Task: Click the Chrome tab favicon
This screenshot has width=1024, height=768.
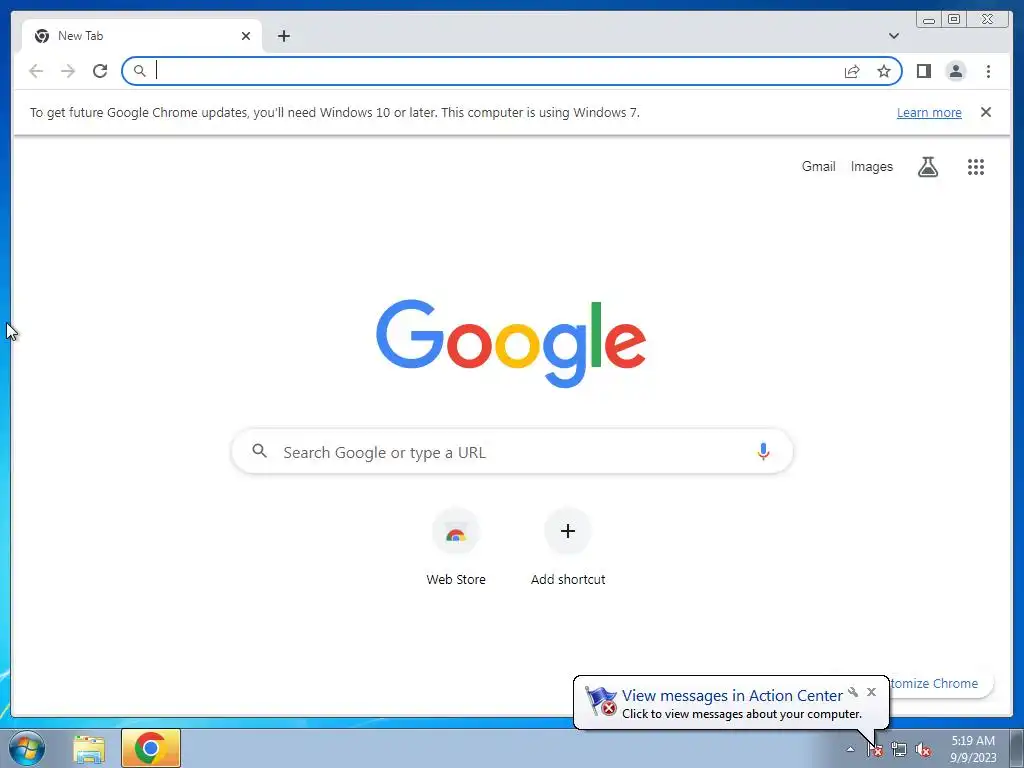Action: 42,36
